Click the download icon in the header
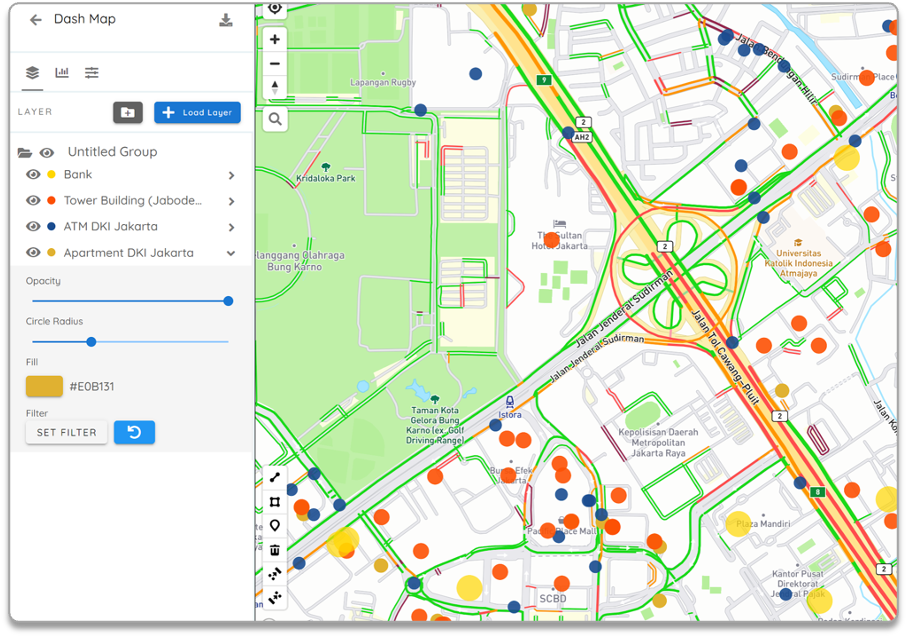The width and height of the screenshot is (908, 638). tap(226, 20)
